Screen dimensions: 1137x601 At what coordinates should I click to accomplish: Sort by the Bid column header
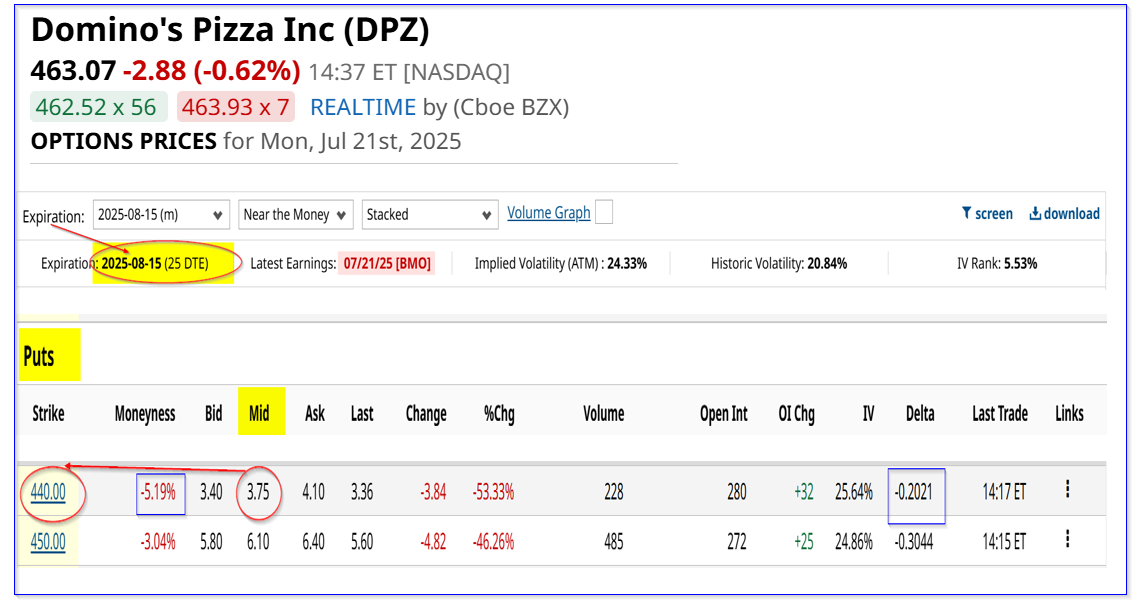(213, 413)
